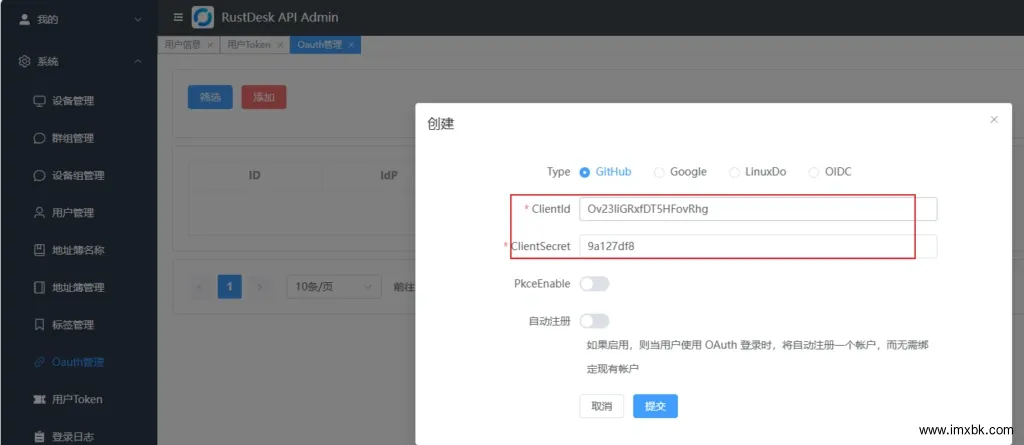Select the LinuxDo type radio button
This screenshot has height=445, width=1024.
pos(733,173)
